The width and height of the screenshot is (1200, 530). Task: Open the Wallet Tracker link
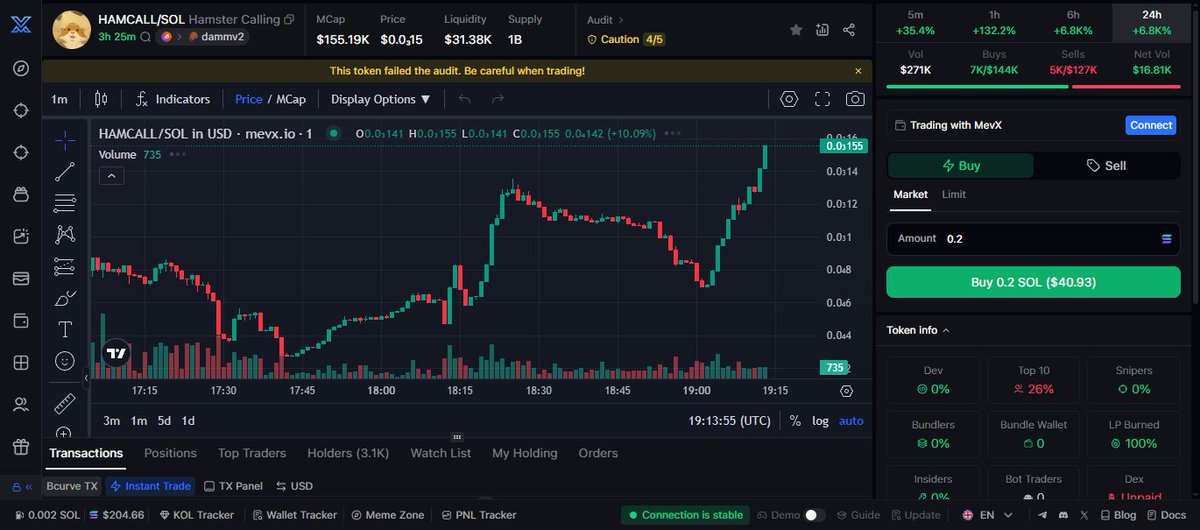click(294, 515)
